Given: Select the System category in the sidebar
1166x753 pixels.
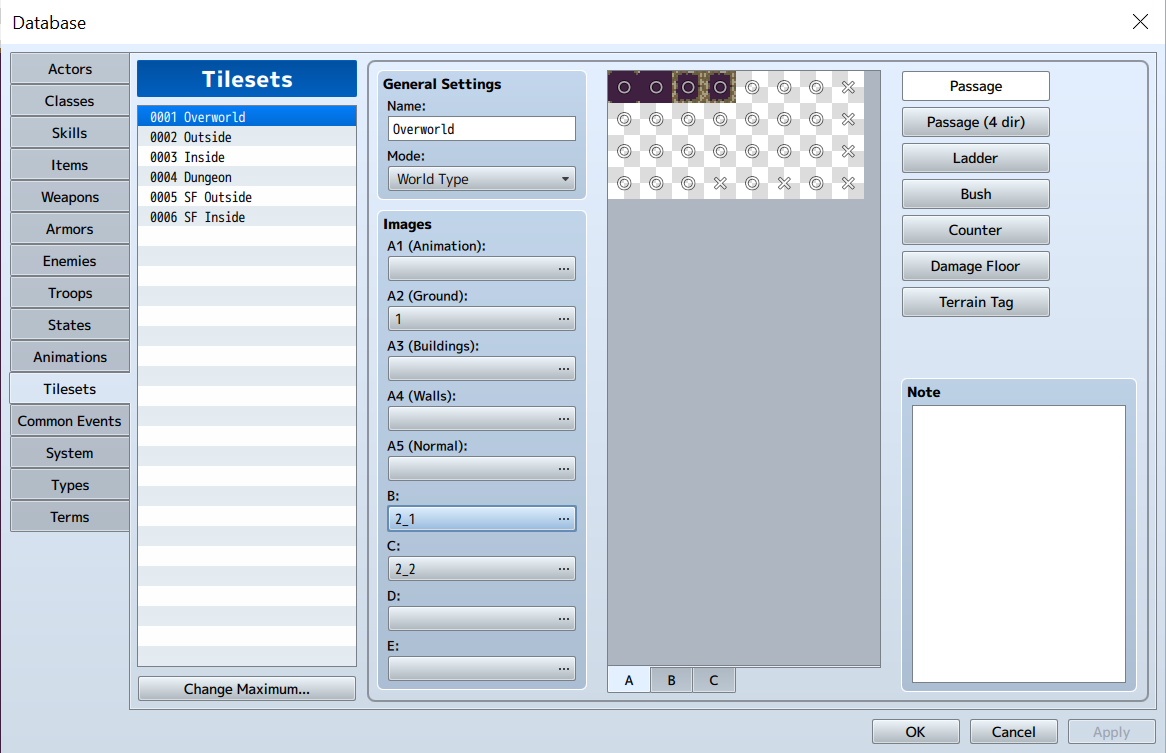Looking at the screenshot, I should [69, 452].
